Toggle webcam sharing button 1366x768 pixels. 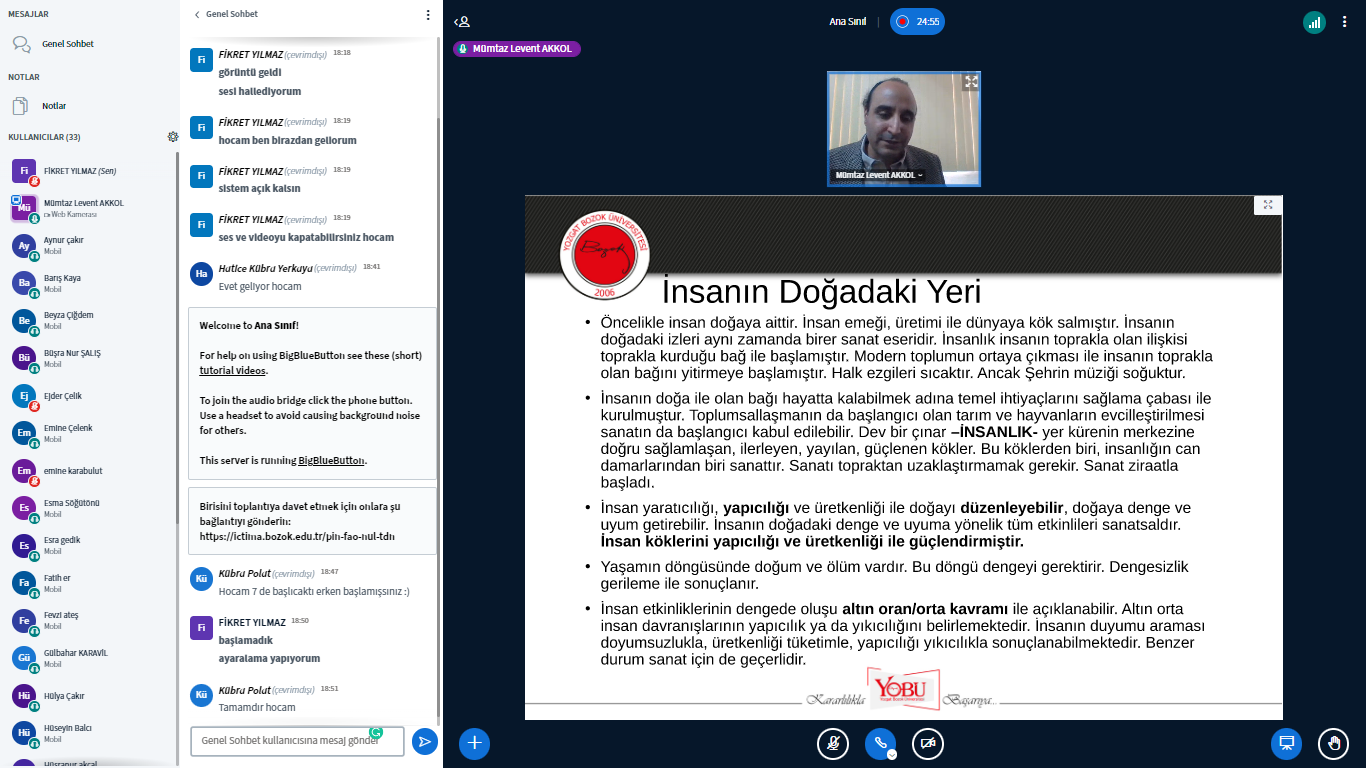point(928,743)
